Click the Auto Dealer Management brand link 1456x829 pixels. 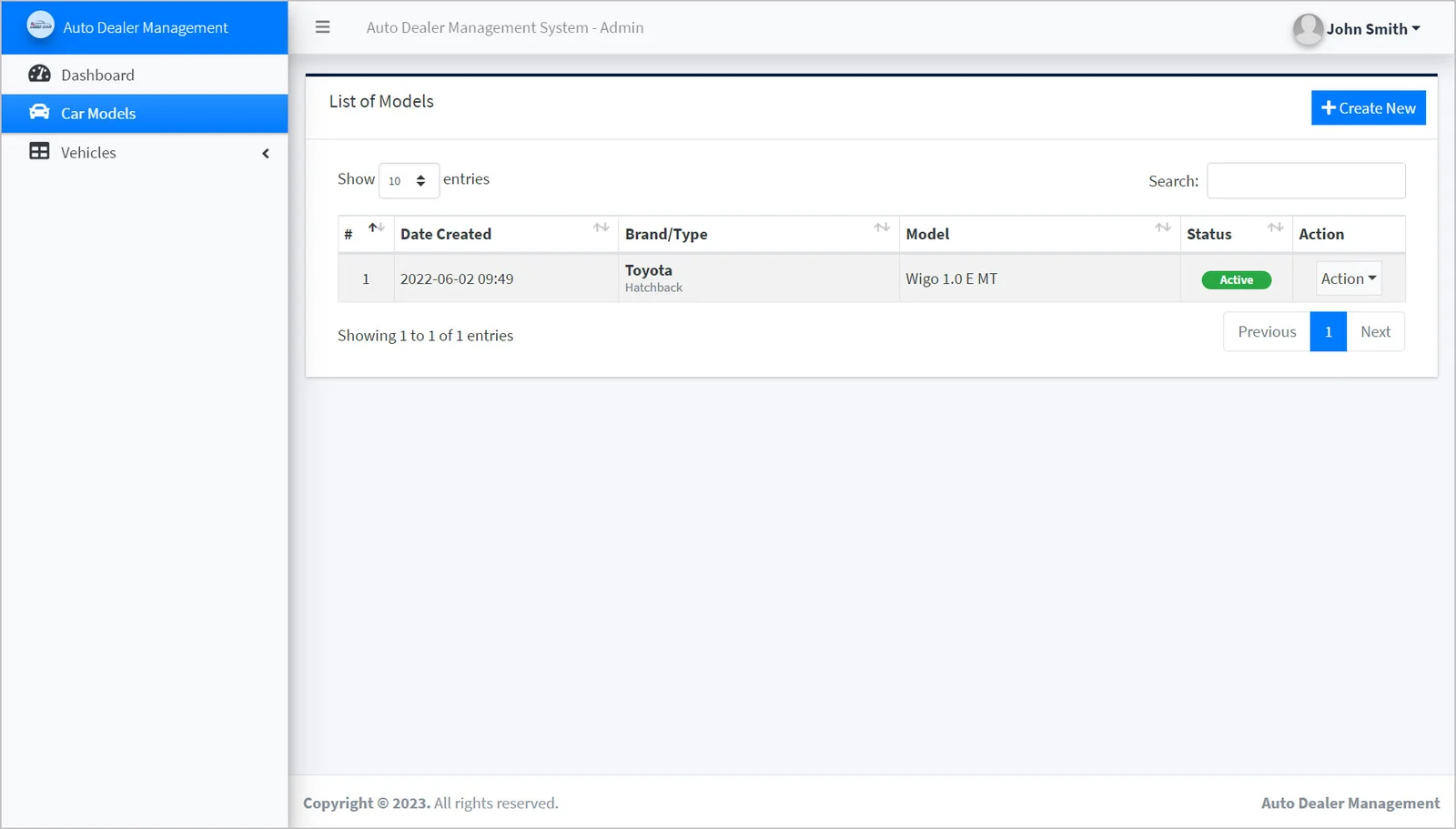coord(145,27)
